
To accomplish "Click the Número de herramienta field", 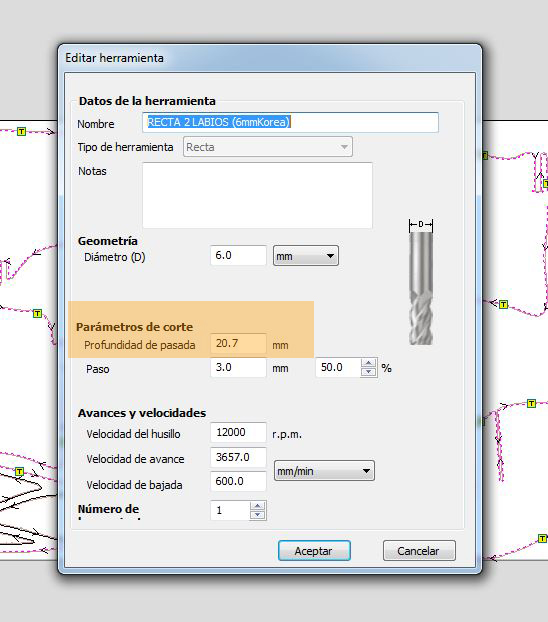I will pyautogui.click(x=231, y=510).
